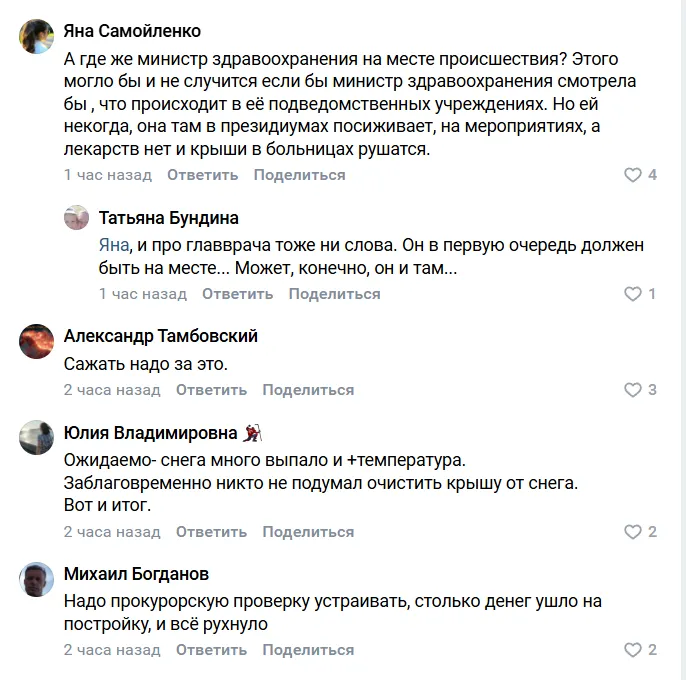686x680 pixels.
Task: Reply to Яна Самойленко's comment
Action: point(202,175)
